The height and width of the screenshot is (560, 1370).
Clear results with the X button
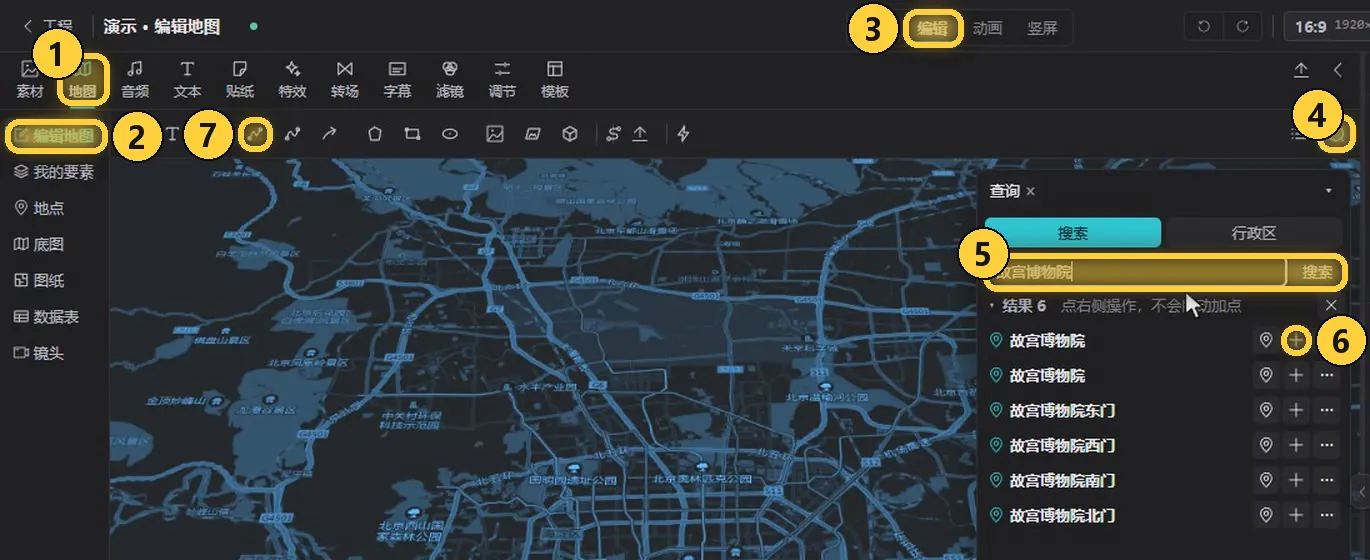tap(1331, 305)
